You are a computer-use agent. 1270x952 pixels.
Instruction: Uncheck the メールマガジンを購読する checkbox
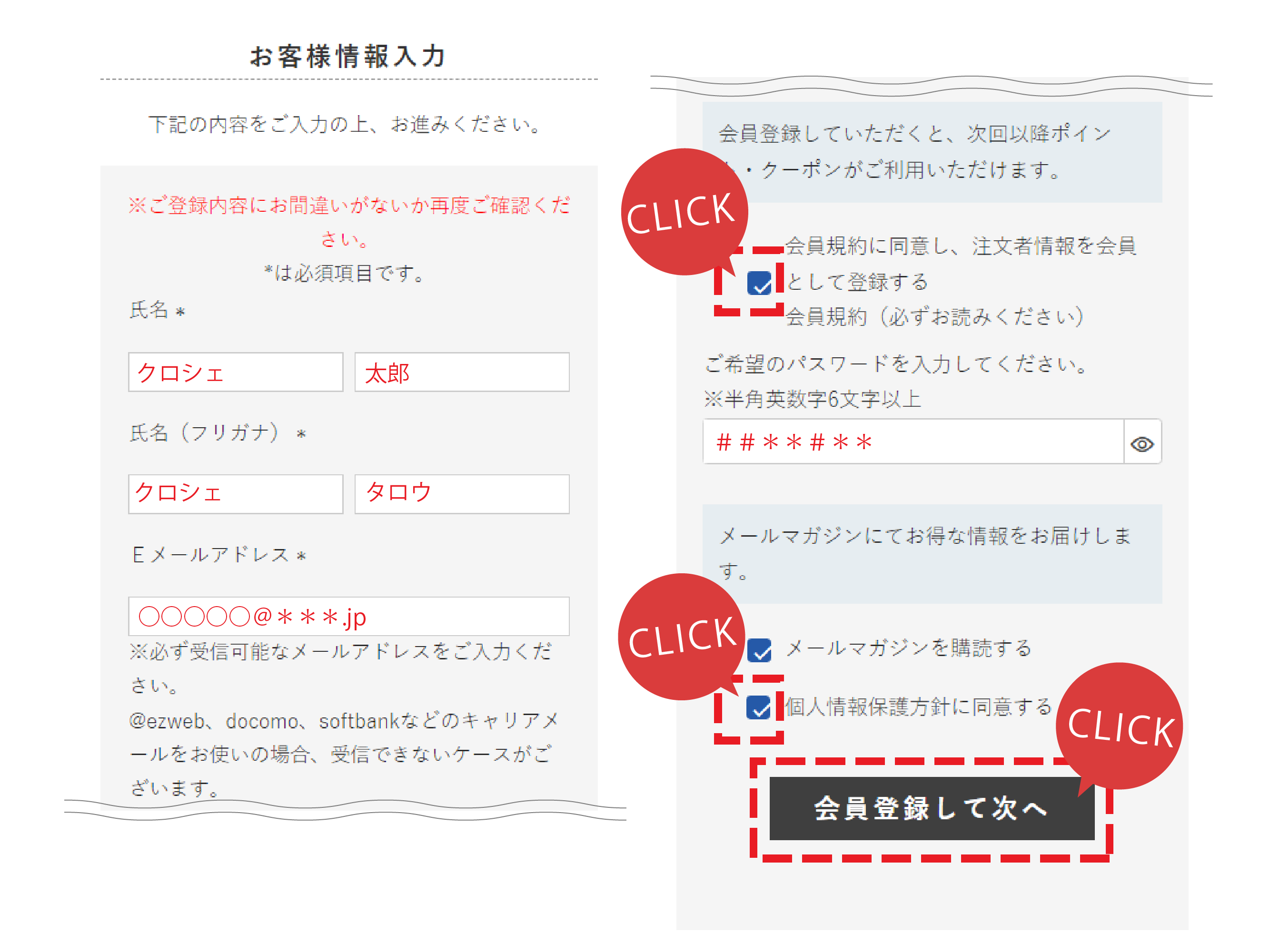pos(759,650)
